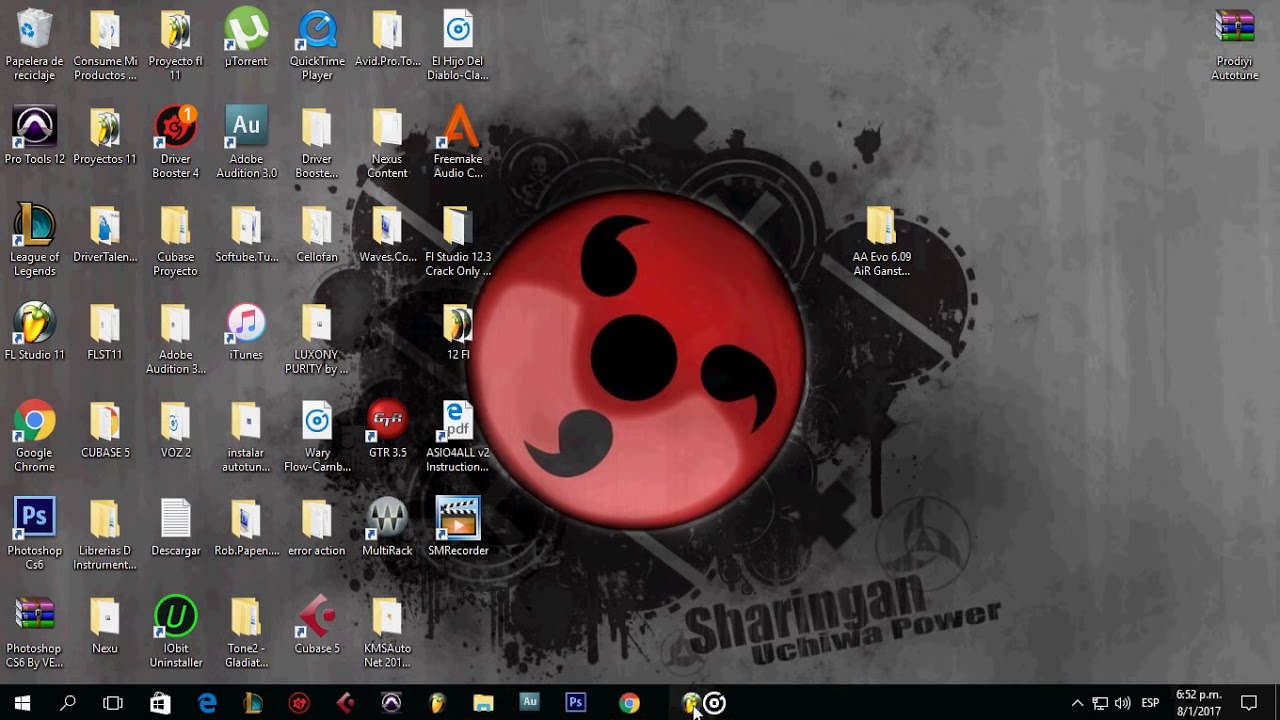Open the Freemake Audio C... shortcut
This screenshot has height=720, width=1280.
(458, 143)
